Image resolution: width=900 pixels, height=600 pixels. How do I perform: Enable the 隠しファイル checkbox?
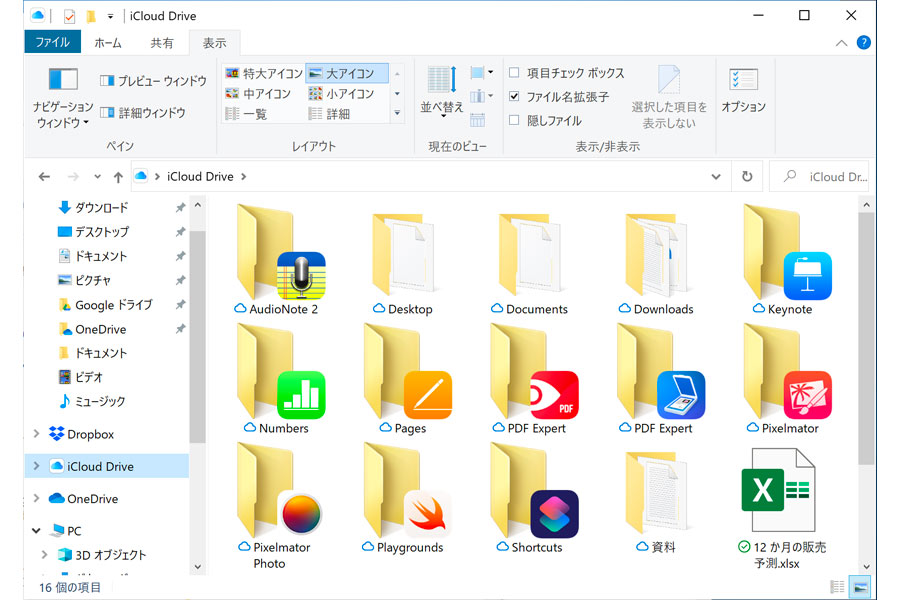pyautogui.click(x=515, y=121)
